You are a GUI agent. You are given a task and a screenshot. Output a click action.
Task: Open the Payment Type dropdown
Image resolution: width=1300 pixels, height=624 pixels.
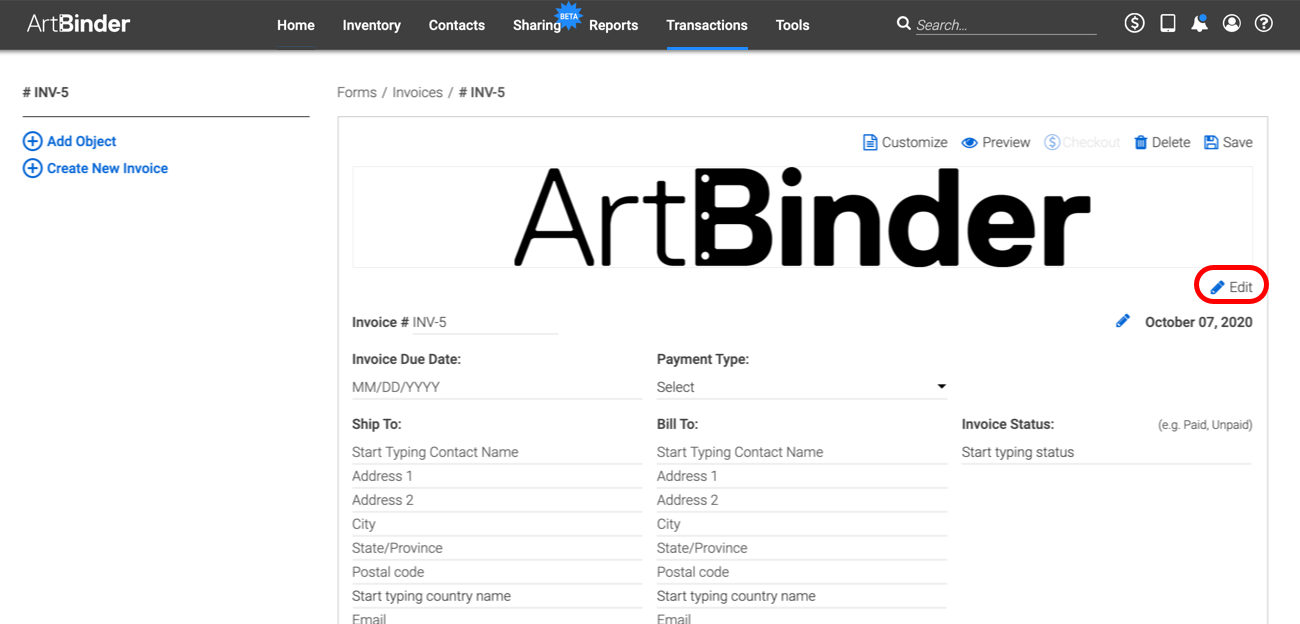(x=802, y=387)
